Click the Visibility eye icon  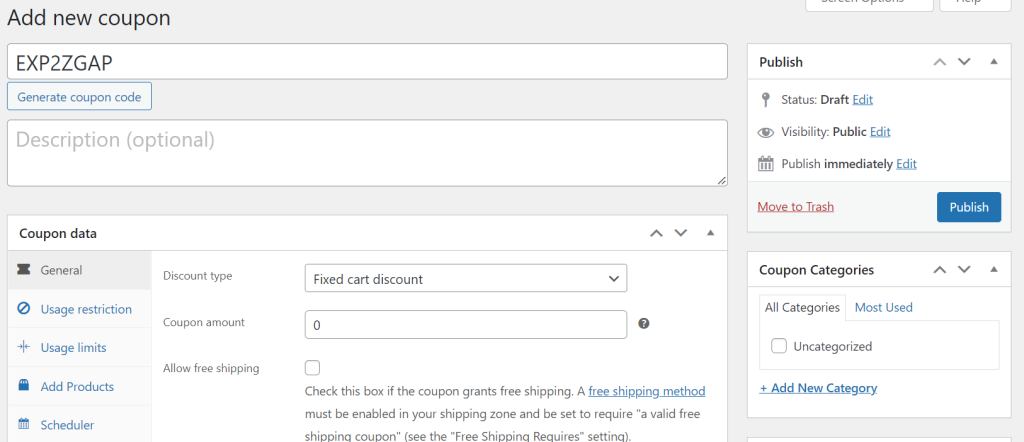pyautogui.click(x=765, y=133)
